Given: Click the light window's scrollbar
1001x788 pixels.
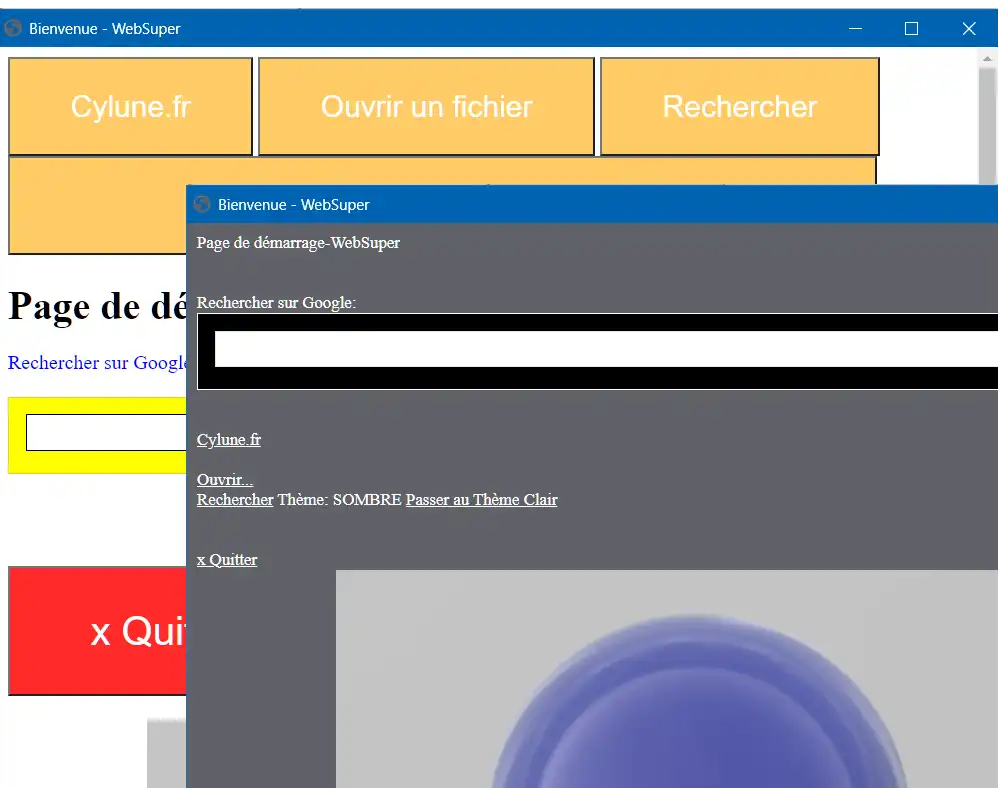Looking at the screenshot, I should pos(987,125).
